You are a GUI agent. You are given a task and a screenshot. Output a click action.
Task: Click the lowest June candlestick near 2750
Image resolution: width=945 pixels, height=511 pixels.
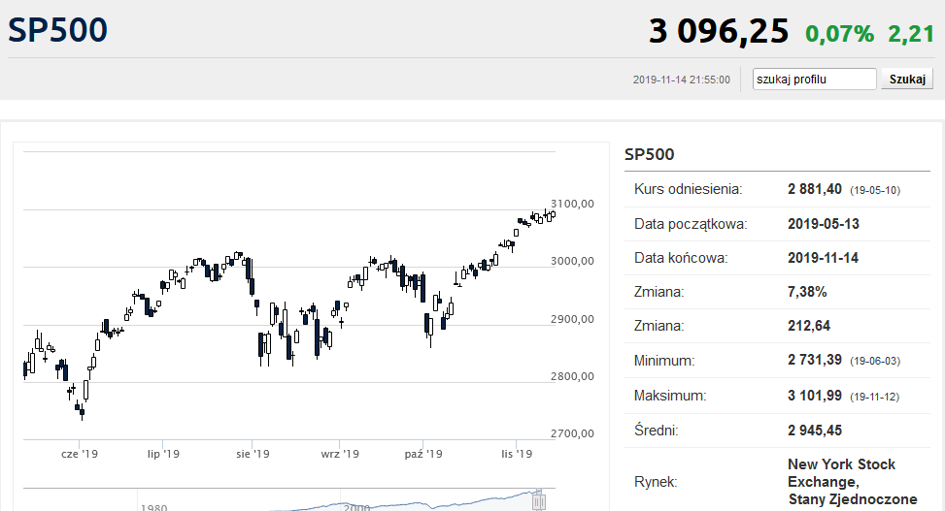pyautogui.click(x=82, y=412)
